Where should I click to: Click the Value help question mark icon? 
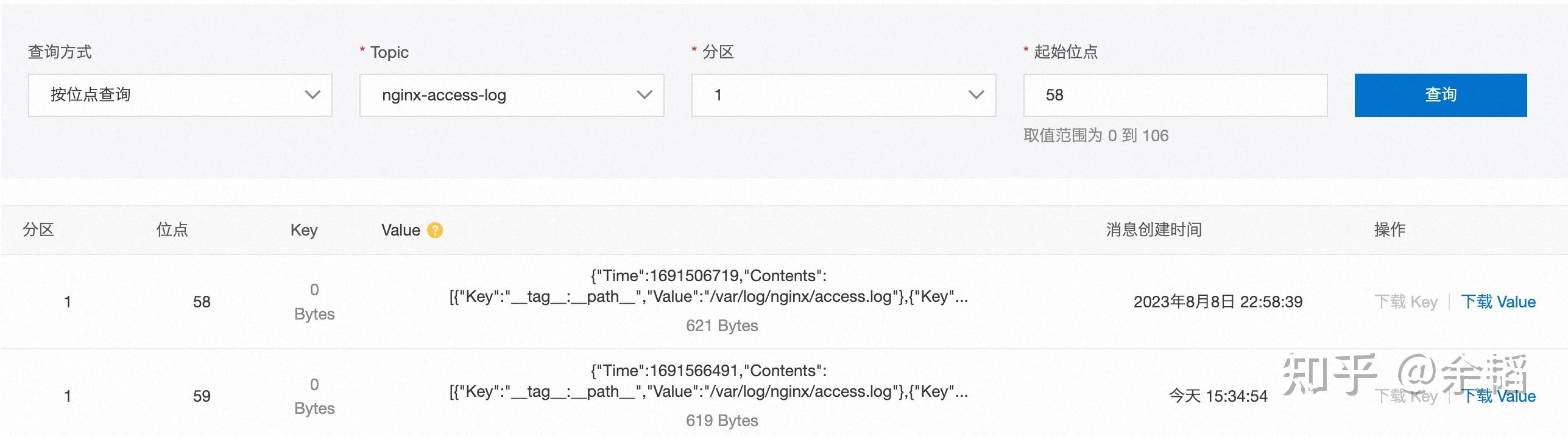coord(435,230)
